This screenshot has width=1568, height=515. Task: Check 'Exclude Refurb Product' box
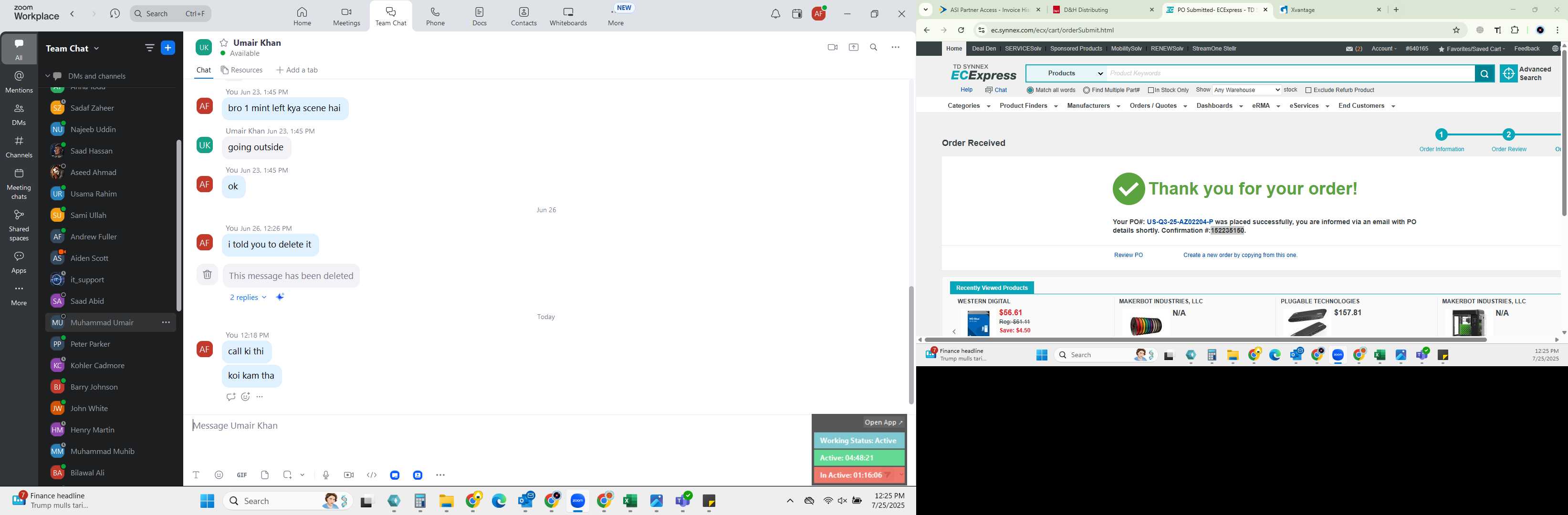pyautogui.click(x=1308, y=90)
